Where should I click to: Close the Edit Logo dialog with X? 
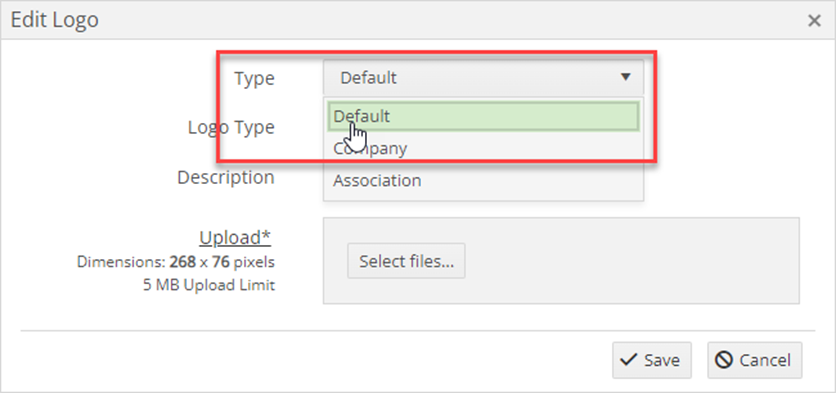[x=814, y=21]
